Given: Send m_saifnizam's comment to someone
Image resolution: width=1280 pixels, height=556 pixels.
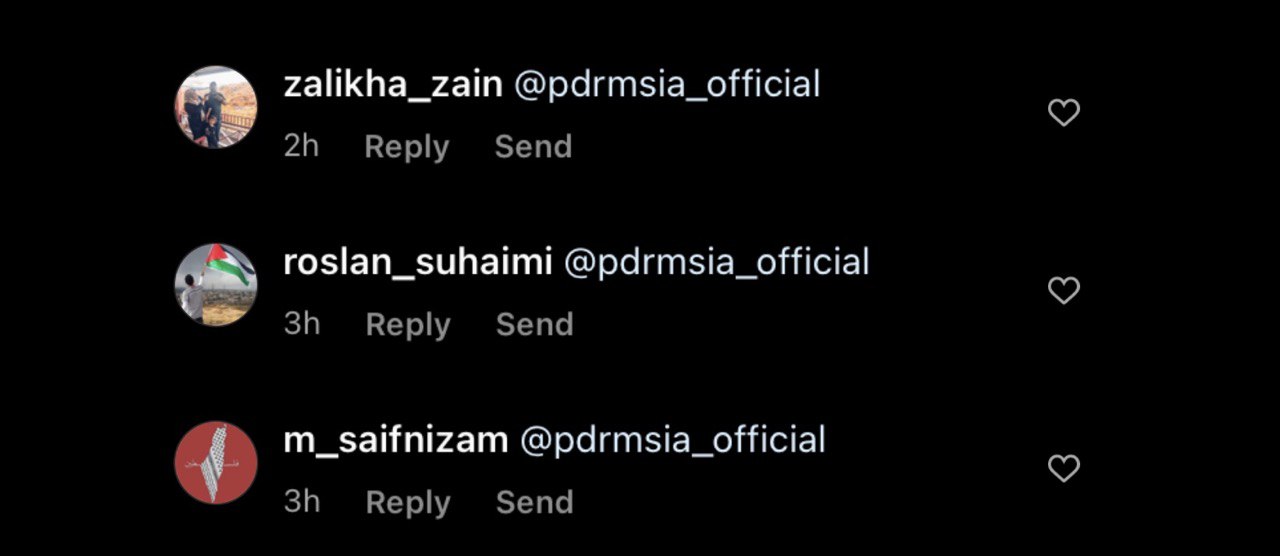Looking at the screenshot, I should [534, 503].
